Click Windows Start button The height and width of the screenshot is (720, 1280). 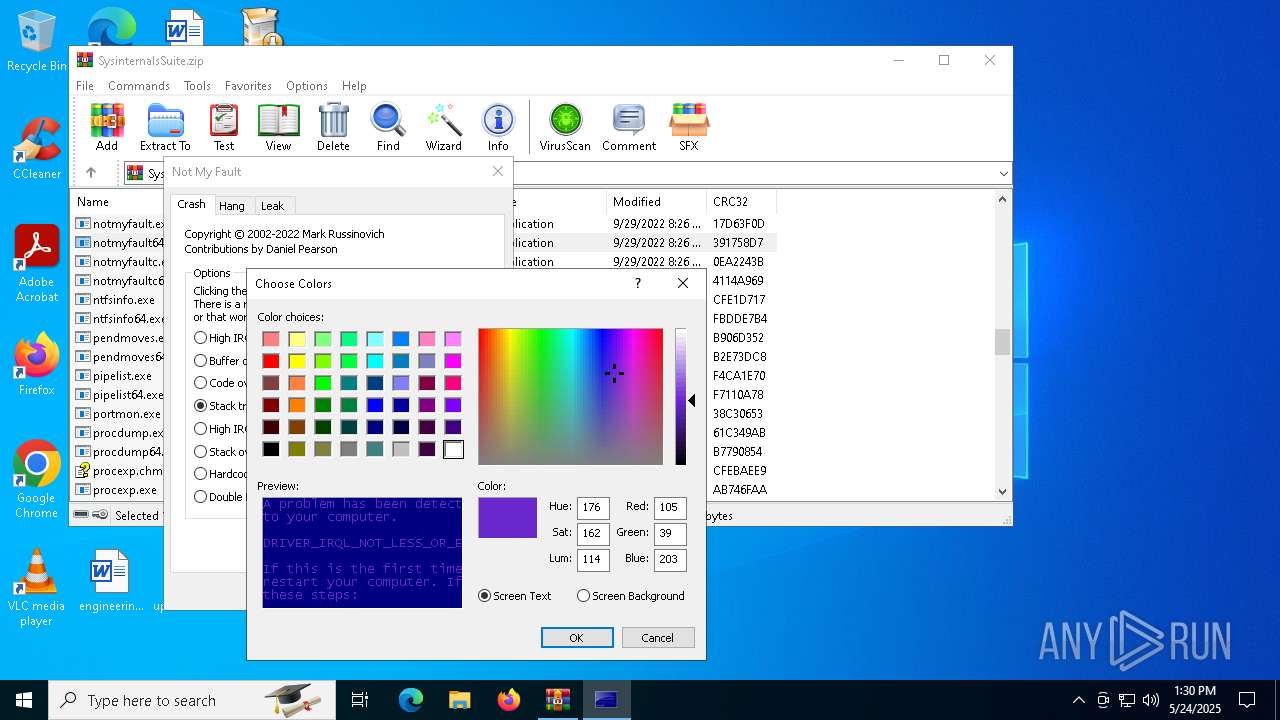[24, 700]
